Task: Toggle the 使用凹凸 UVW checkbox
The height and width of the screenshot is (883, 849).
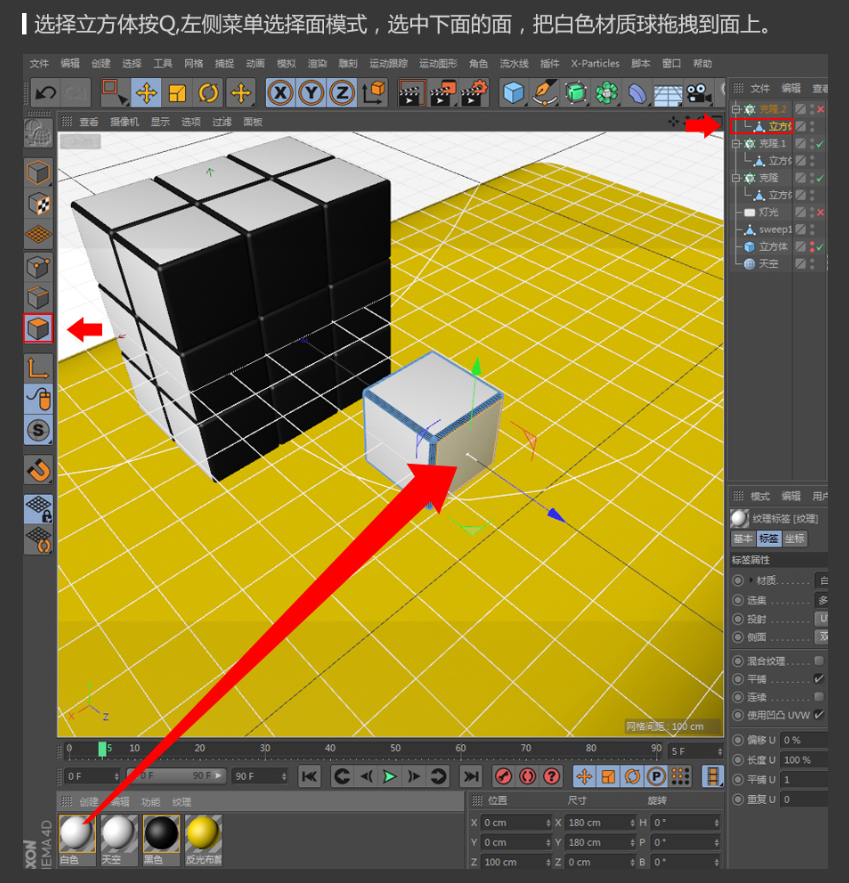Action: coord(819,715)
